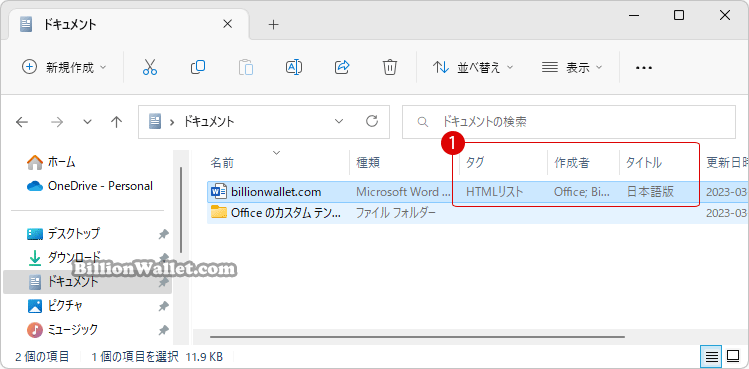Click Word icon of billionwallet.com

[x=218, y=192]
